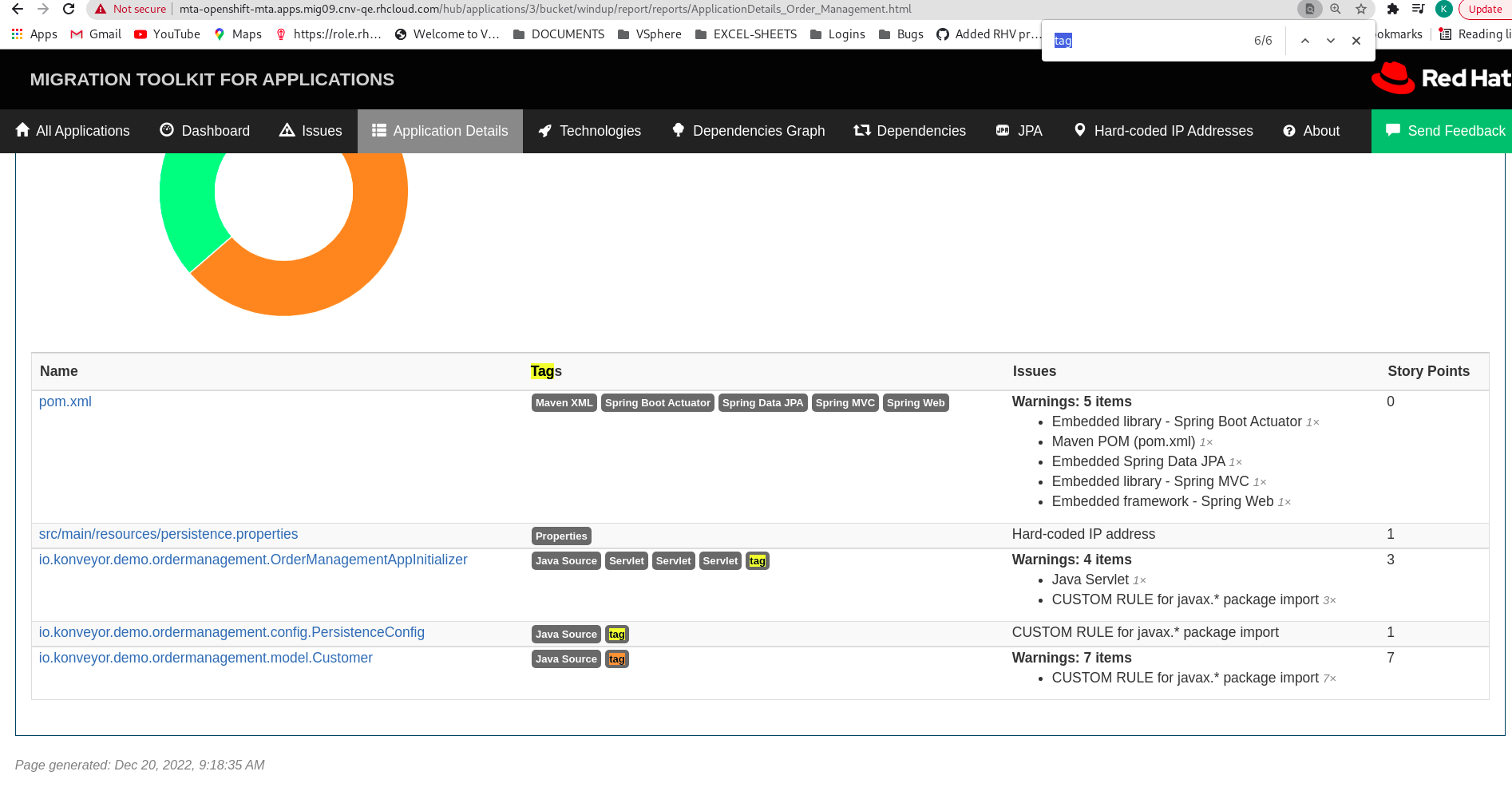1512x803 pixels.
Task: Open the Extensions puzzle icon
Action: (x=1393, y=9)
